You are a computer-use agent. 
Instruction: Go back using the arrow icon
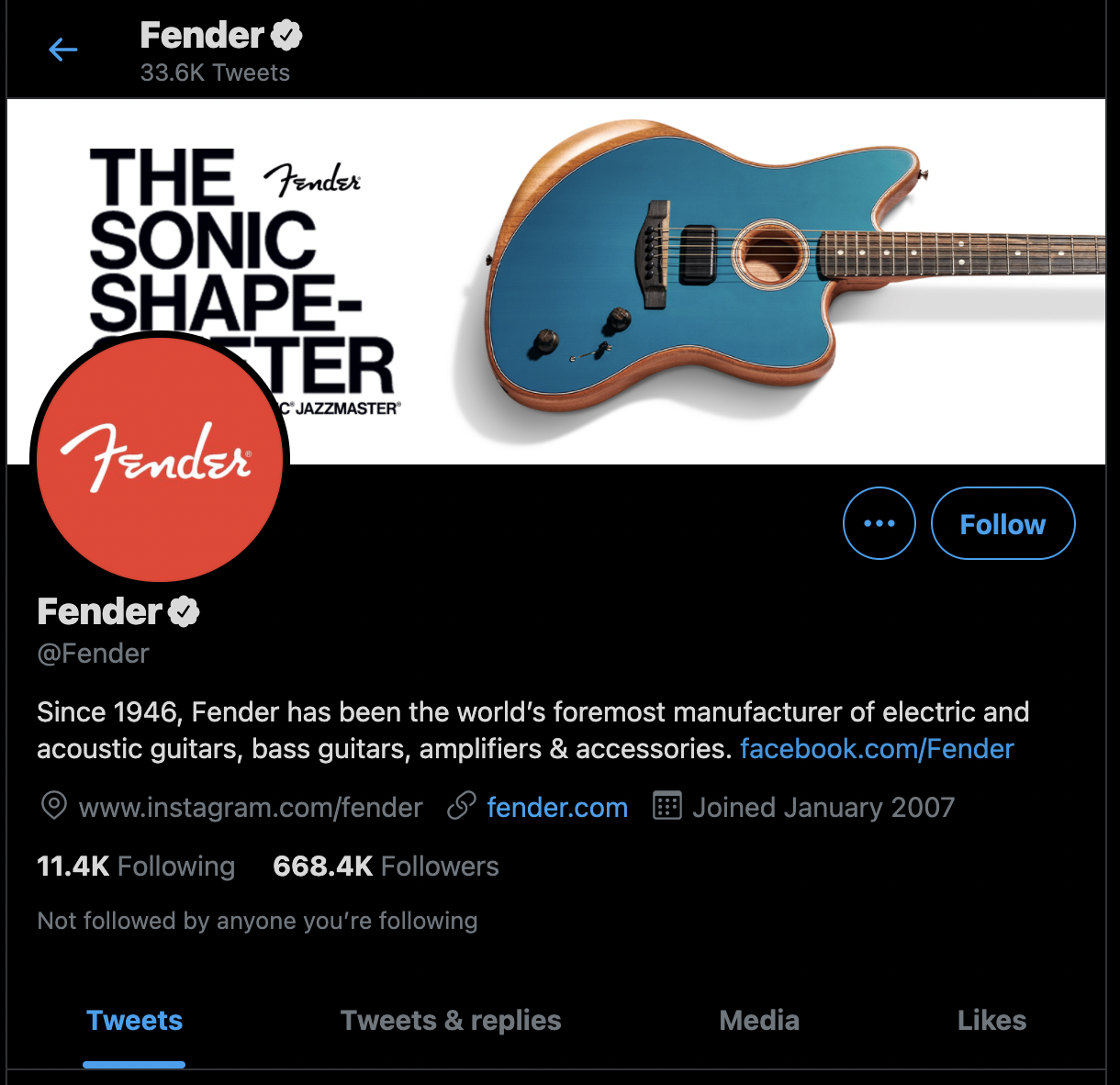point(62,50)
